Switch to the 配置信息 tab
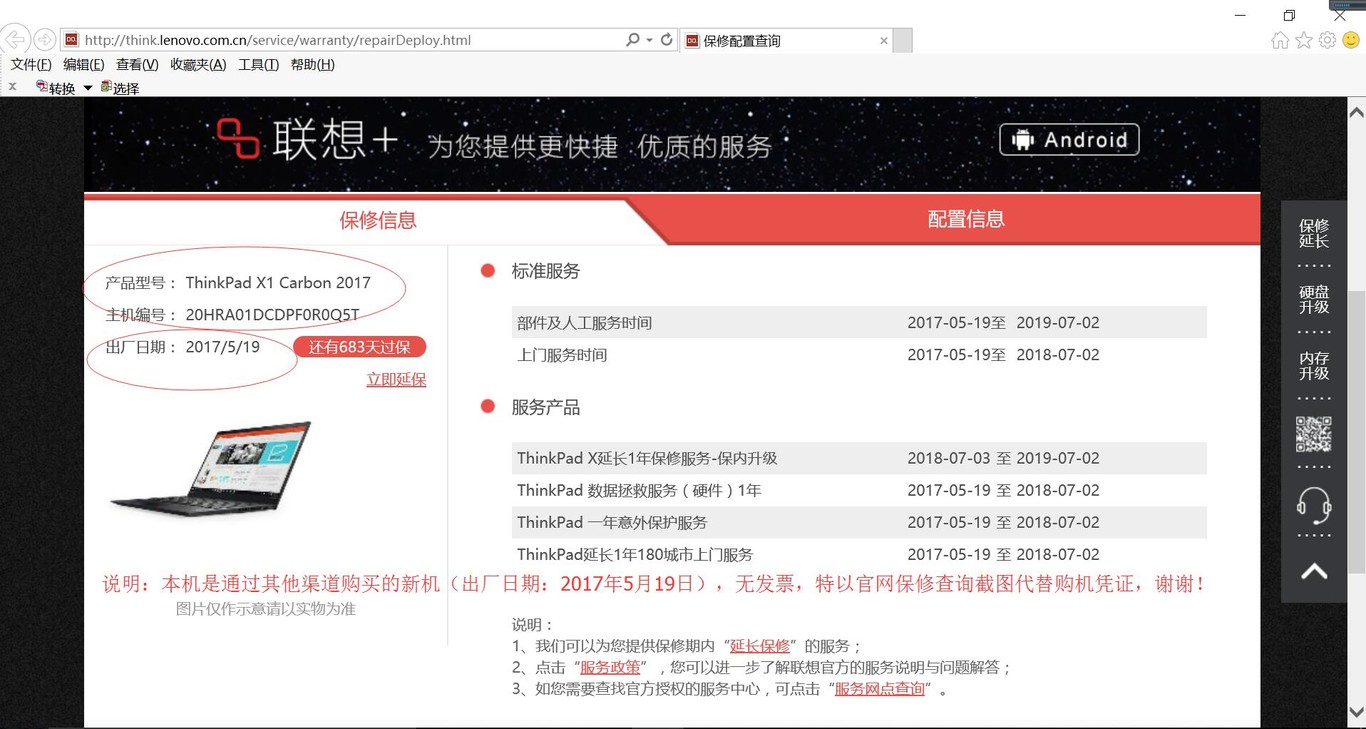 tap(966, 219)
